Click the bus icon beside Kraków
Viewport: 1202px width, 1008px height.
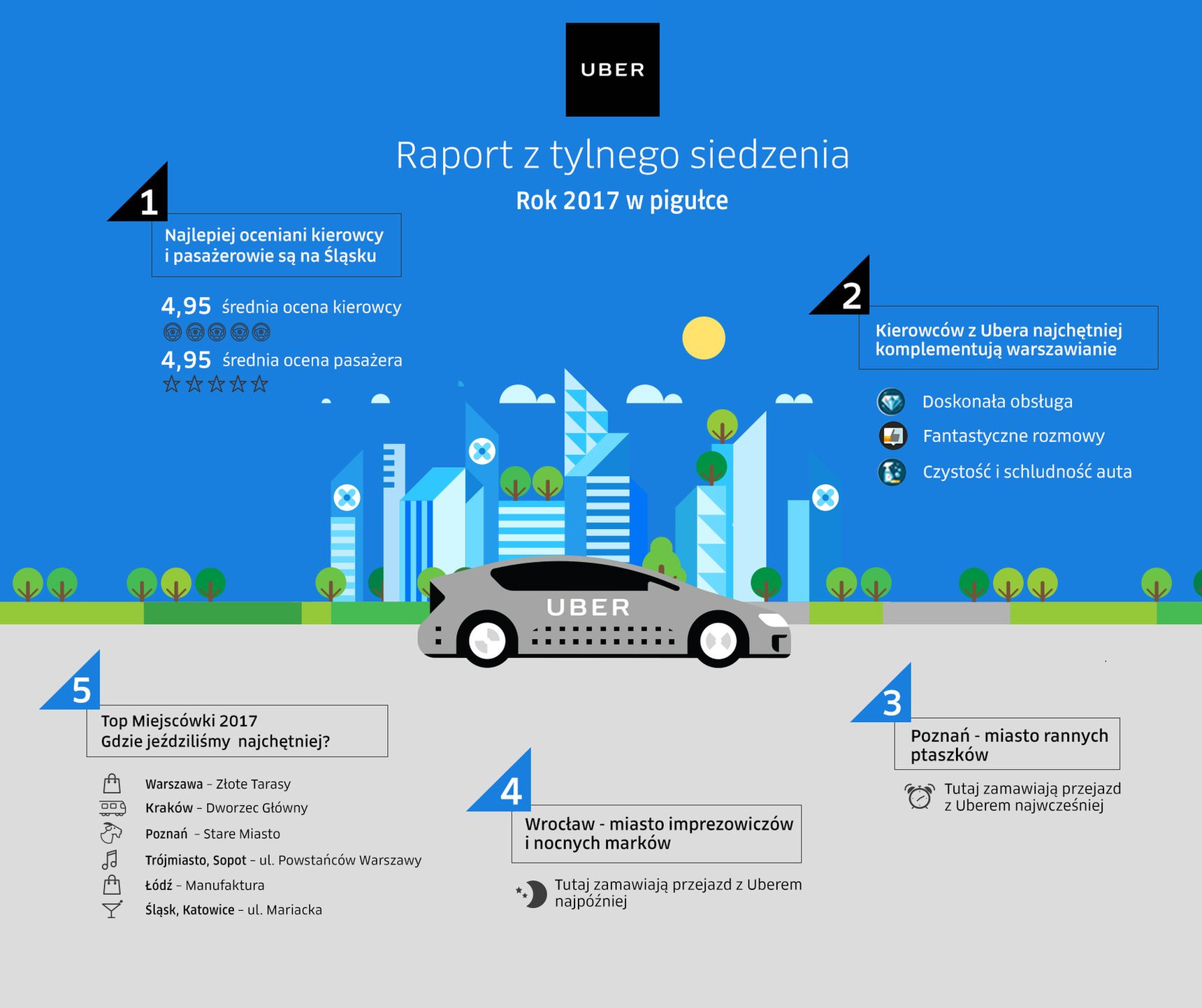[x=113, y=808]
